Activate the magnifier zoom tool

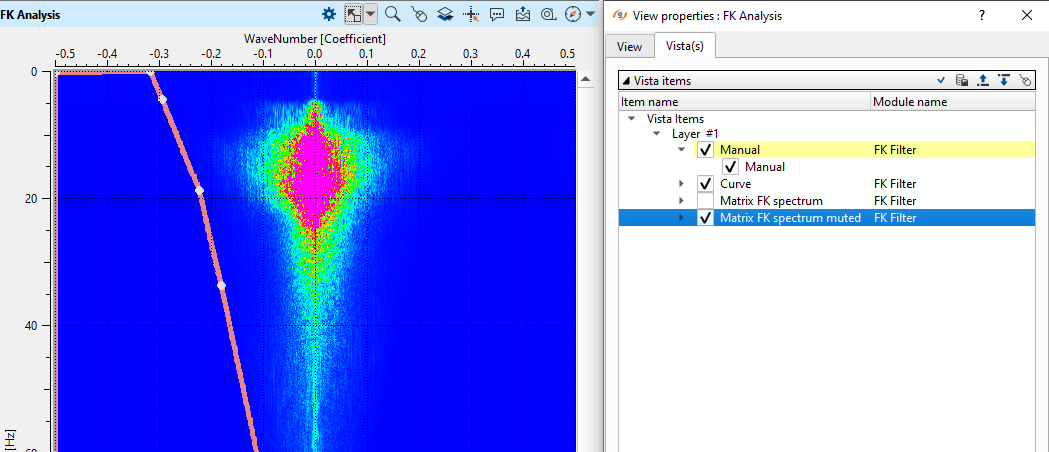[392, 14]
